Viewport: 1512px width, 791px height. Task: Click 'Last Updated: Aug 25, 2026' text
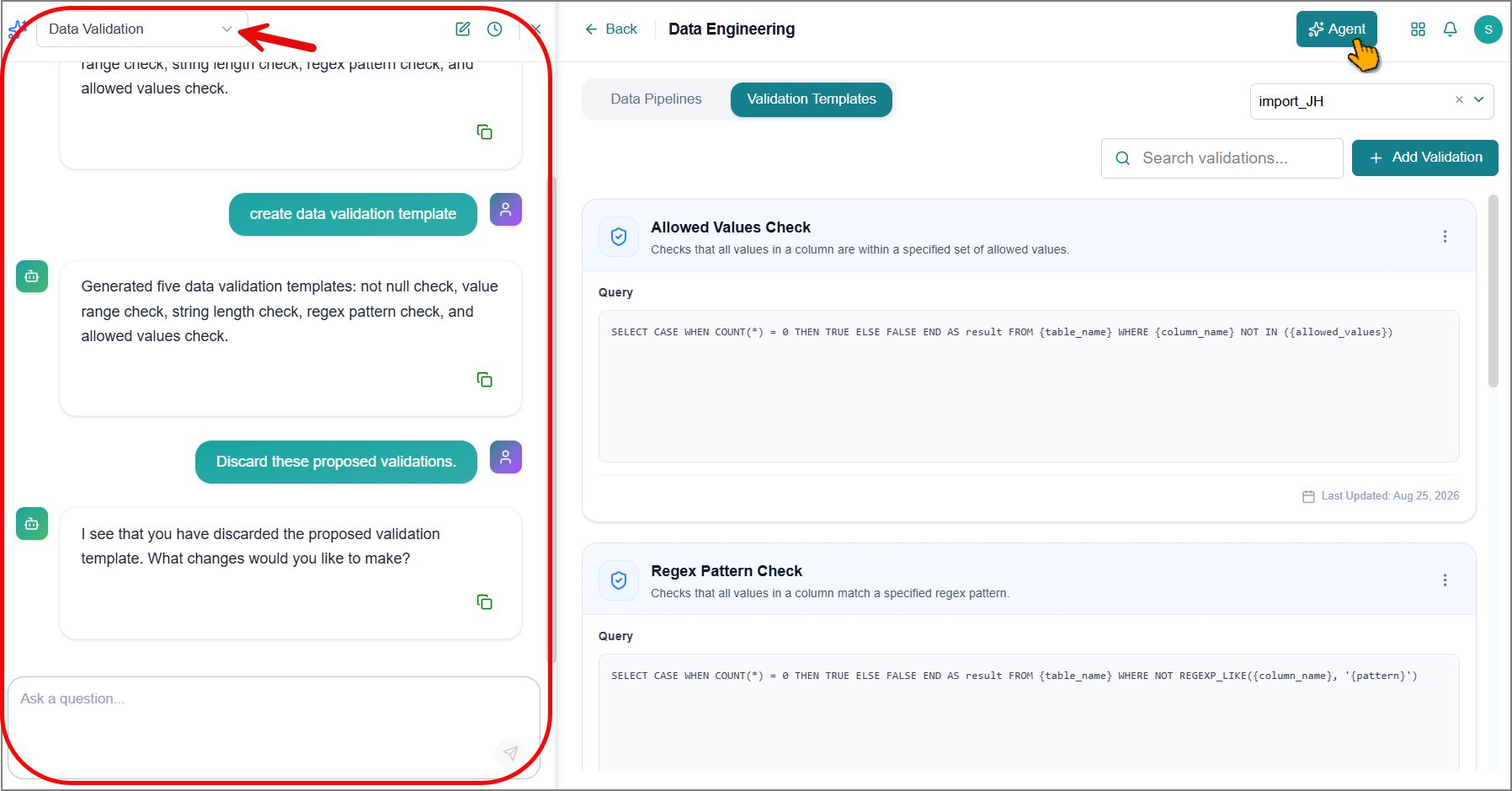(x=1390, y=496)
